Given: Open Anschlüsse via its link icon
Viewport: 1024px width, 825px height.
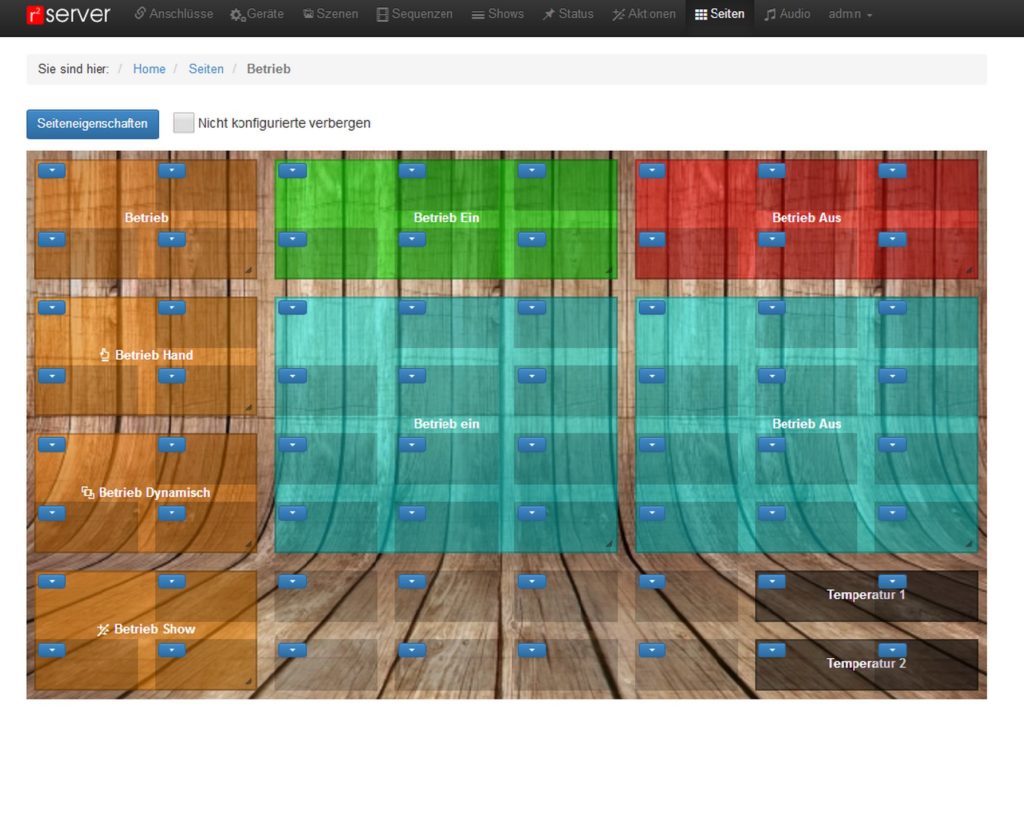Looking at the screenshot, I should (x=140, y=14).
